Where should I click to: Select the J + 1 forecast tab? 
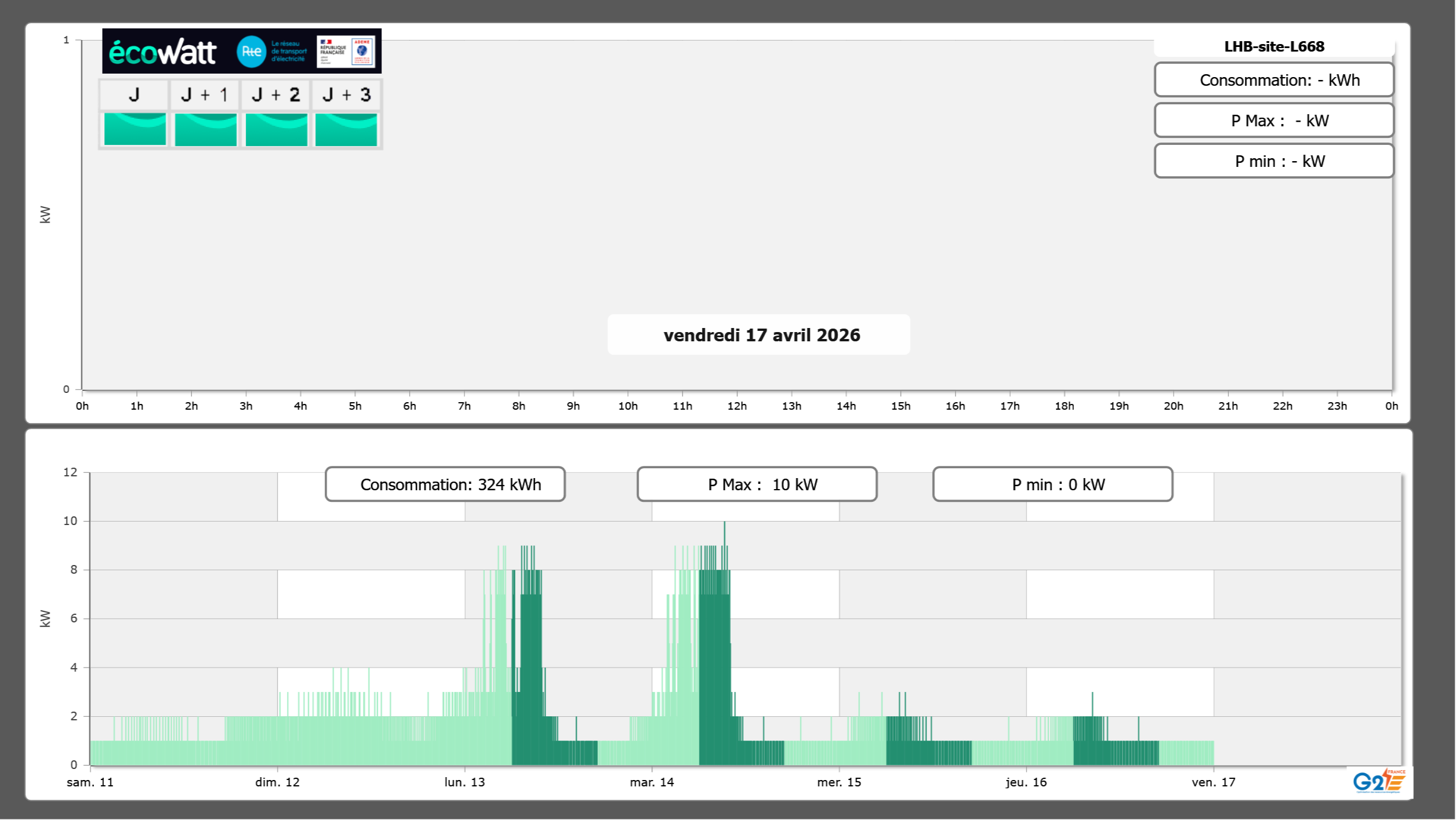tap(205, 94)
